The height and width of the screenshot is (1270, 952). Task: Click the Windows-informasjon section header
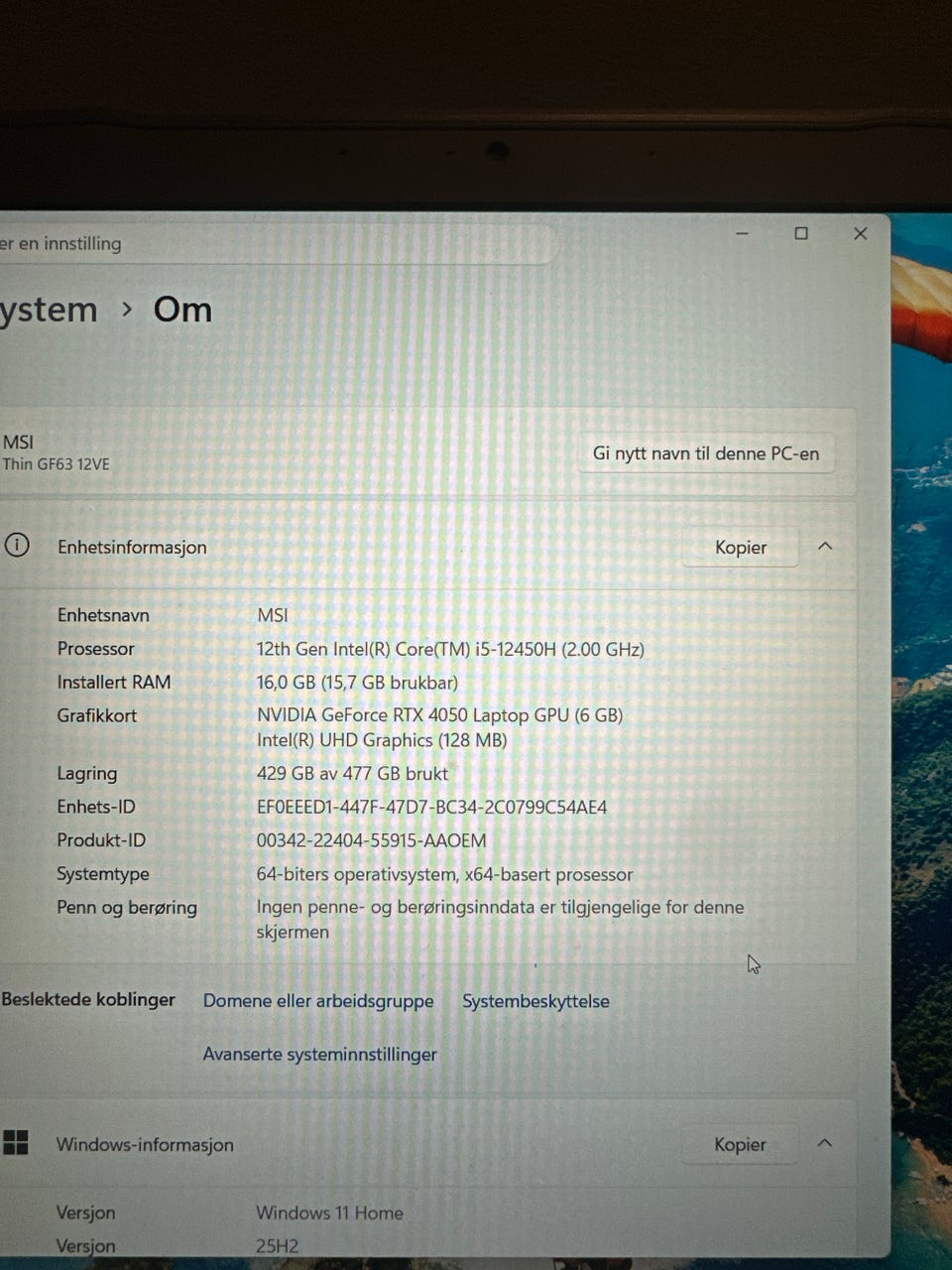coord(426,1144)
